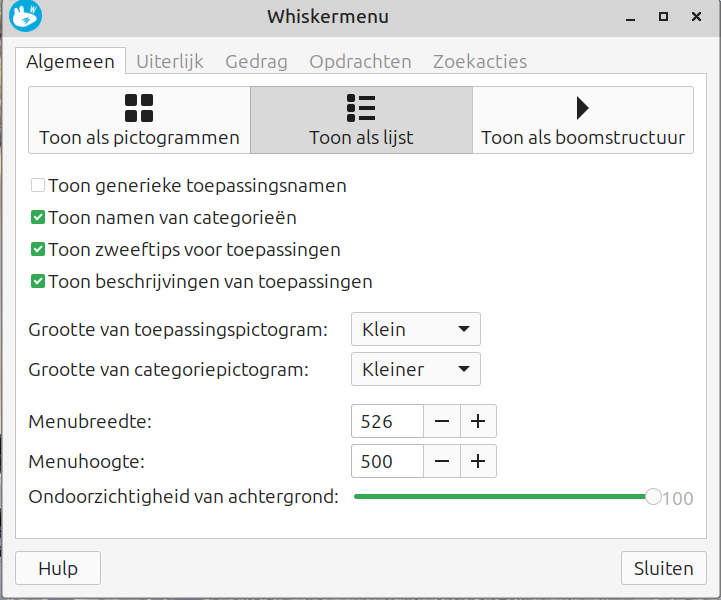The height and width of the screenshot is (600, 721).
Task: Decrease Menuhoogte with minus button
Action: (441, 461)
